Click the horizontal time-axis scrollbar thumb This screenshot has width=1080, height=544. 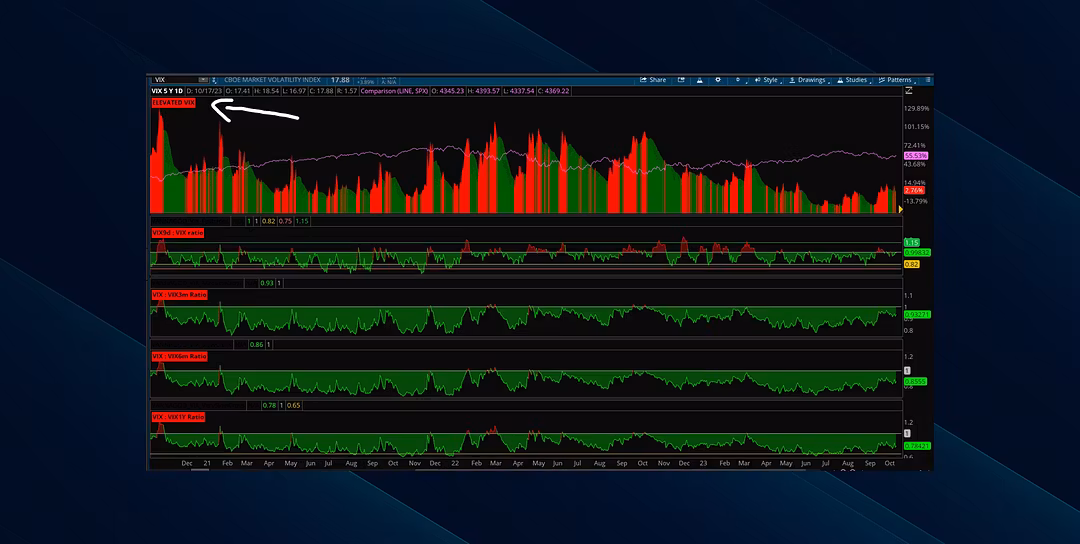point(200,470)
